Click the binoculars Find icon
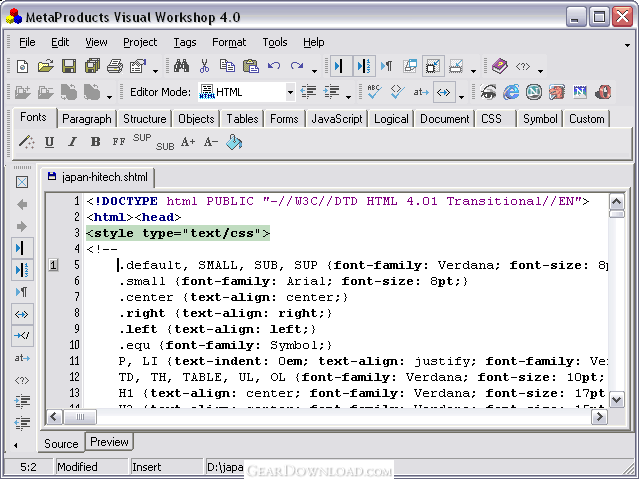 click(x=181, y=66)
